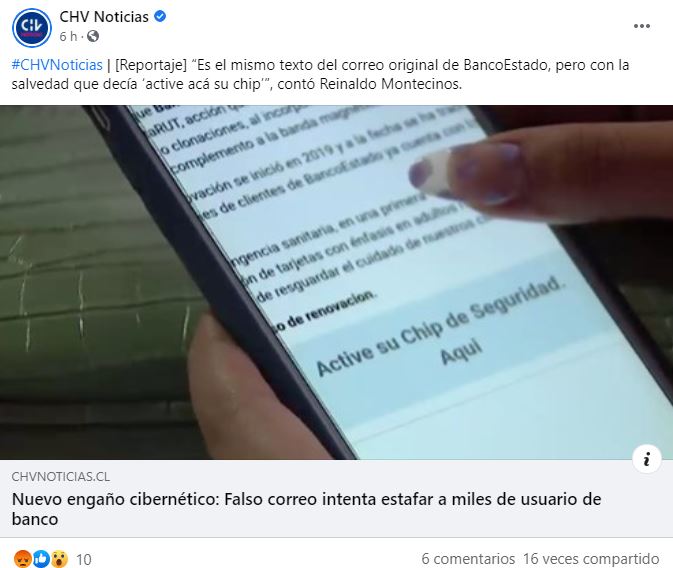673x568 pixels.
Task: Open the #CHVNoticias hashtag link
Action: (x=57, y=65)
